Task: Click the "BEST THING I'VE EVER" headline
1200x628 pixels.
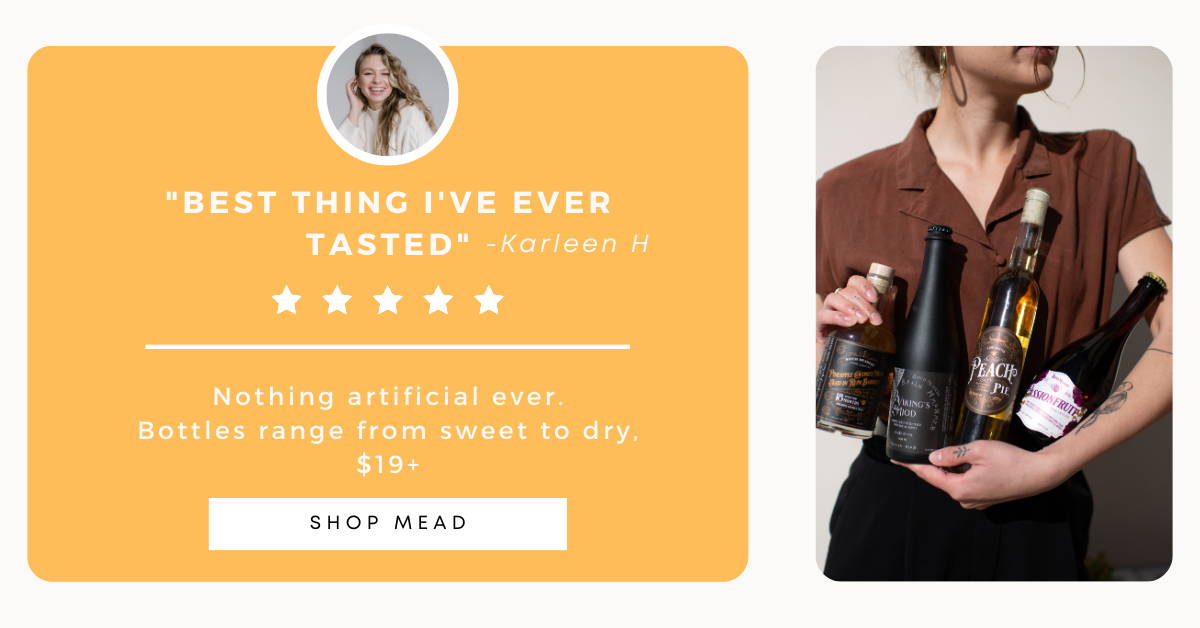Action: [388, 203]
